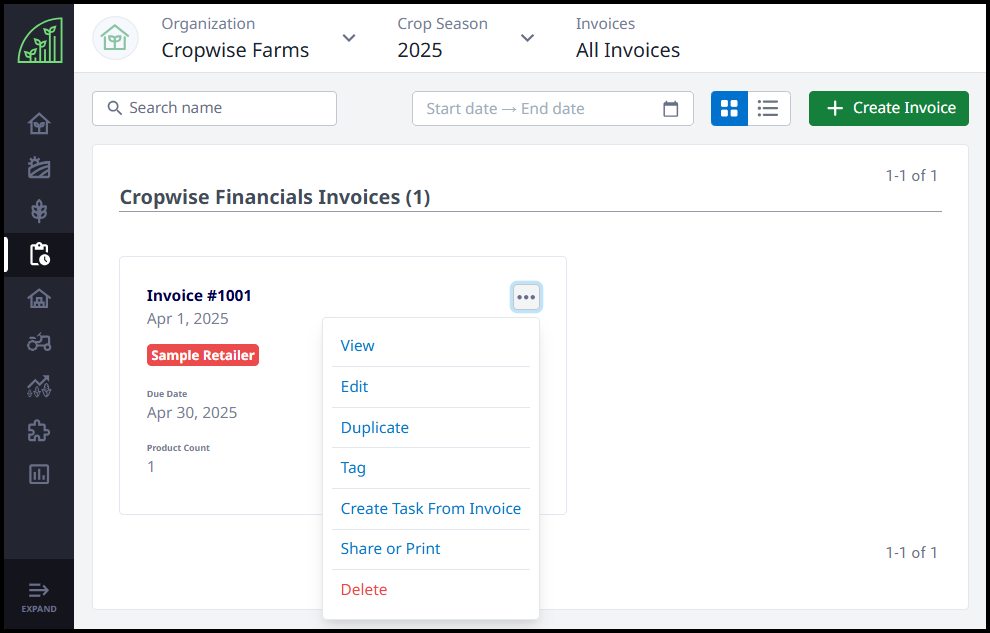Open the puzzle piece integrations icon
The image size is (990, 633).
click(x=39, y=431)
